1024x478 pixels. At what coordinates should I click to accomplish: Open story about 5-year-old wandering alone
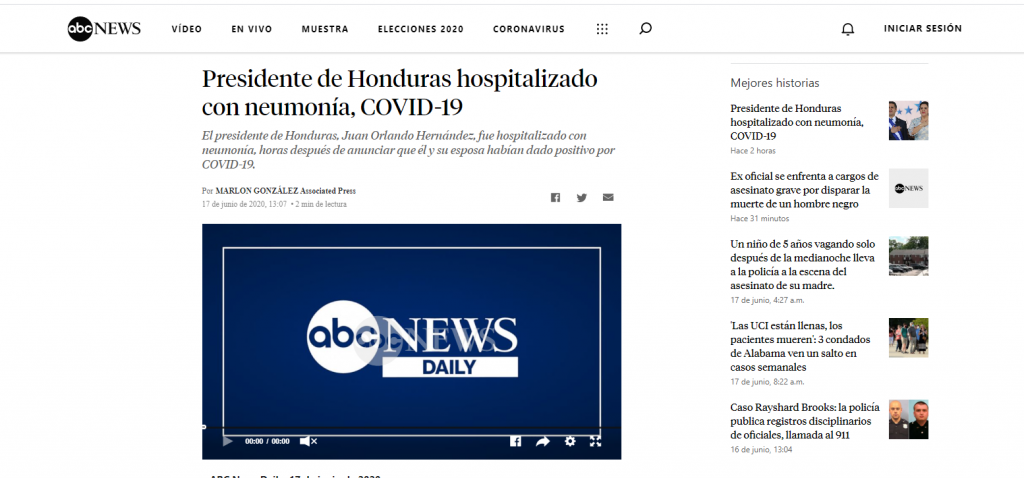point(803,264)
